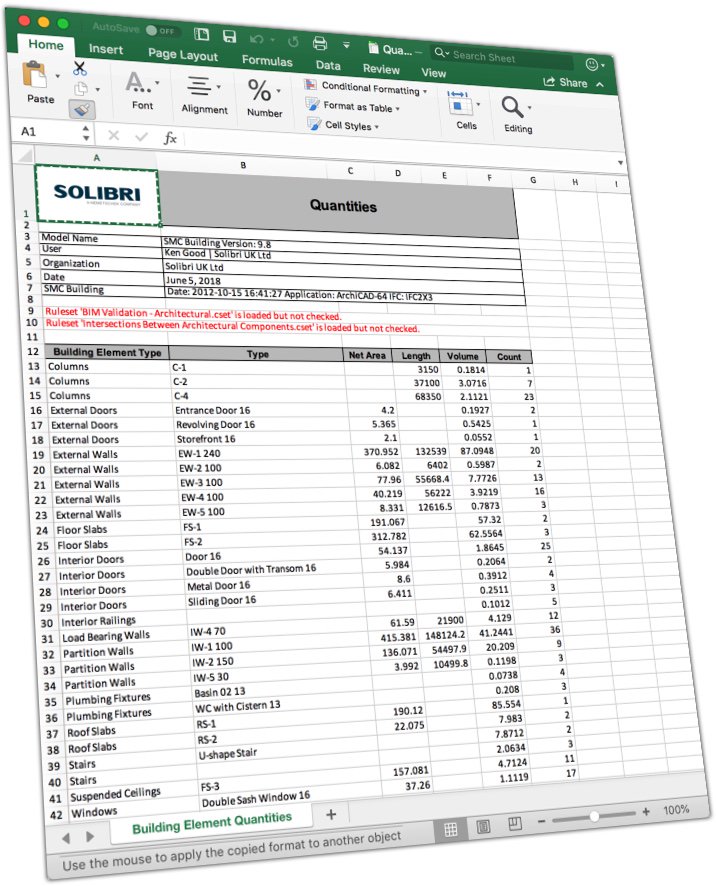
Task: Toggle the AutoSave switch
Action: coord(160,30)
